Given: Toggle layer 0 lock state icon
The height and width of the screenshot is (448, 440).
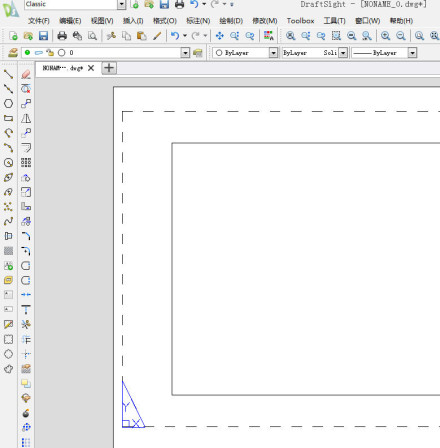Looking at the screenshot, I should tap(50, 52).
